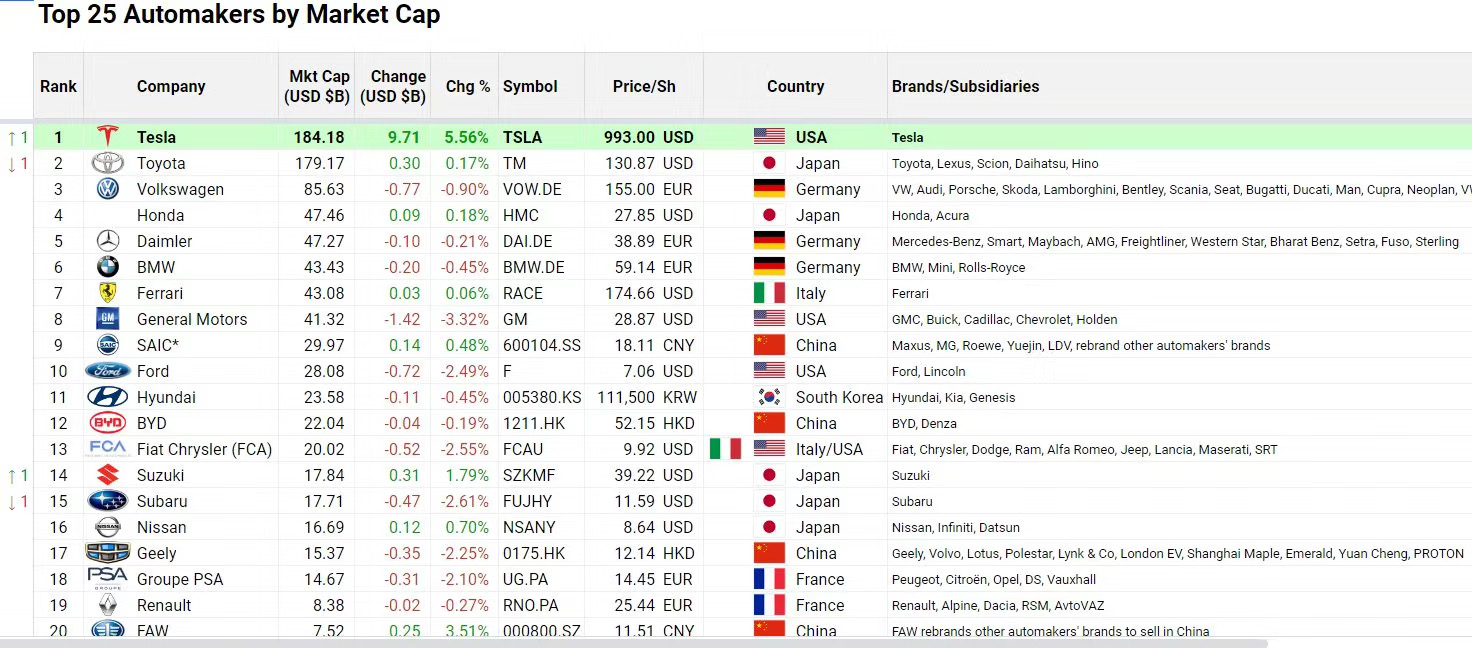Screen dimensions: 1472x648
Task: Click the Subaru logo icon
Action: [x=107, y=501]
